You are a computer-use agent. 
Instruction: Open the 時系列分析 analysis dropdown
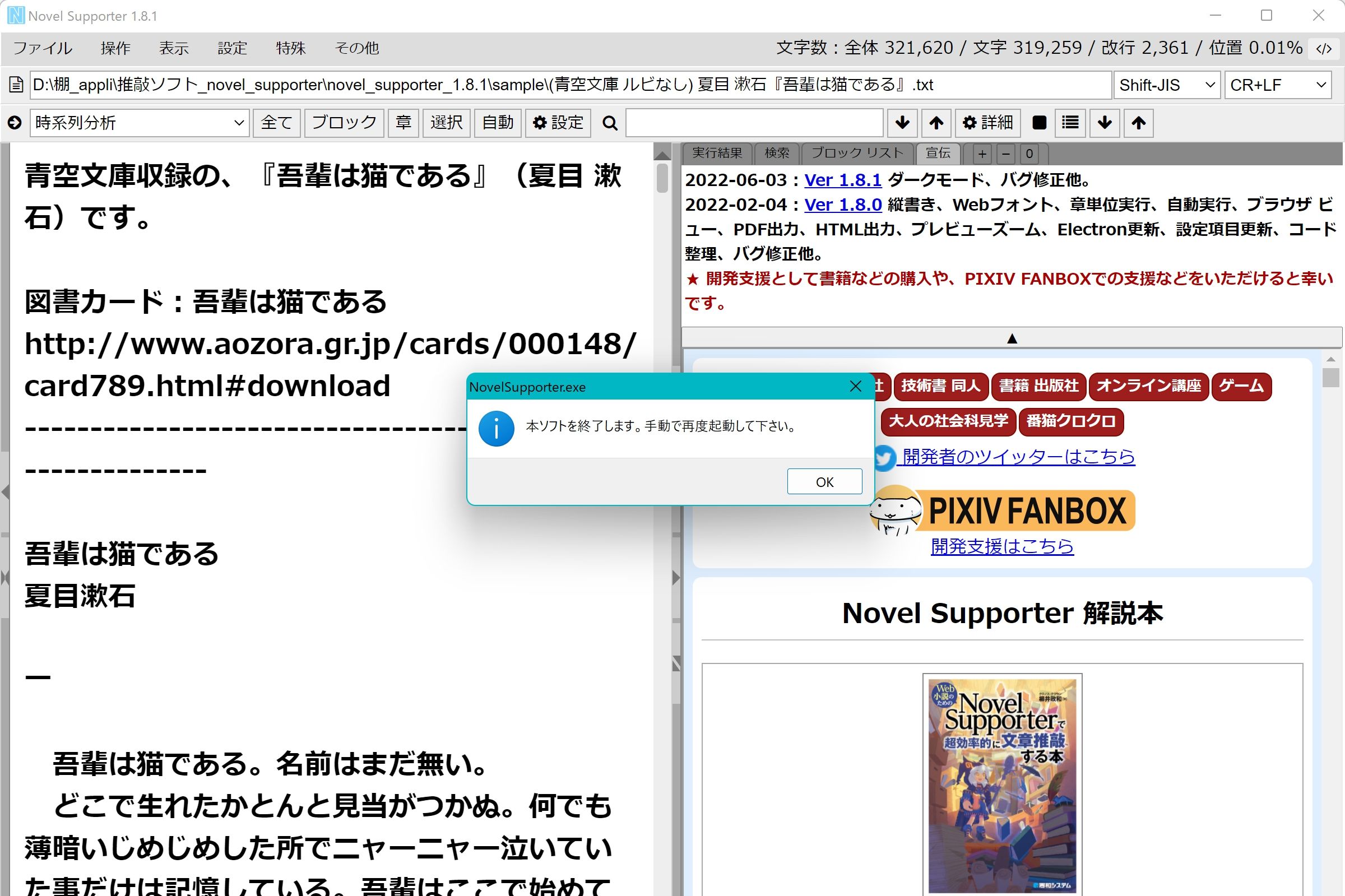140,123
